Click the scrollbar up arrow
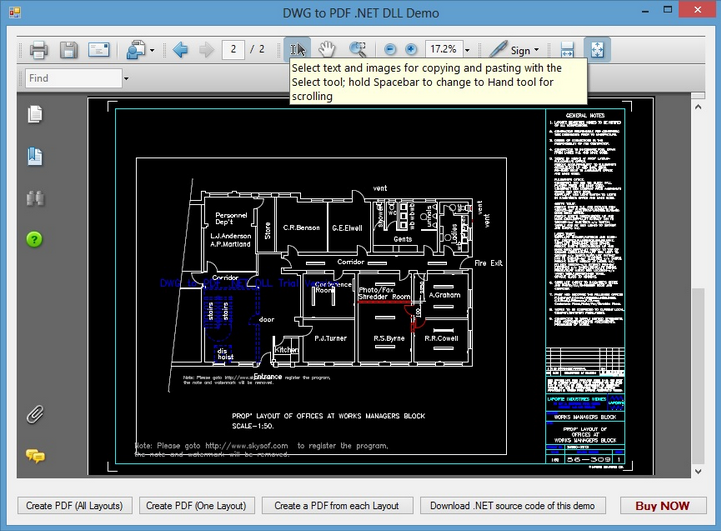The height and width of the screenshot is (531, 721). 698,107
